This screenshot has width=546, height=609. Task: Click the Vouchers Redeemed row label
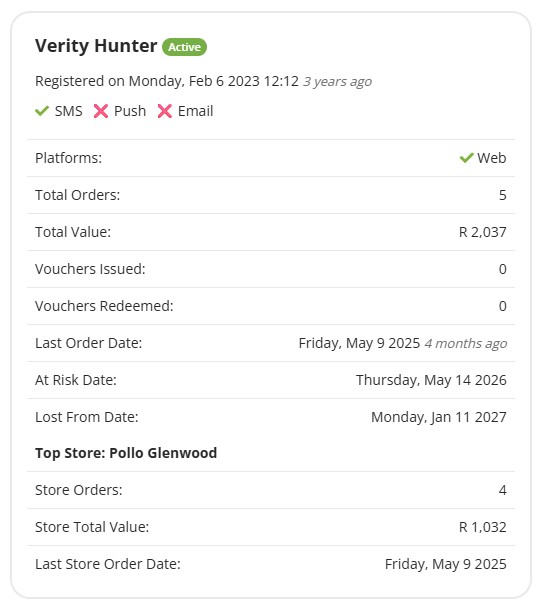(x=104, y=306)
